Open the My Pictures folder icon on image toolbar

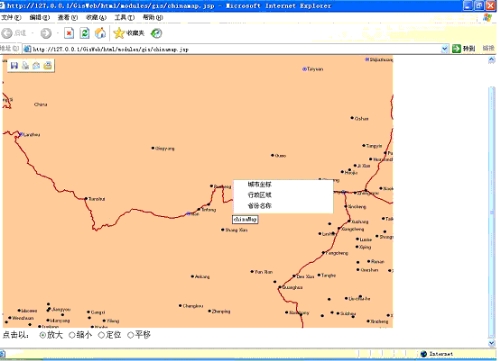coord(48,65)
